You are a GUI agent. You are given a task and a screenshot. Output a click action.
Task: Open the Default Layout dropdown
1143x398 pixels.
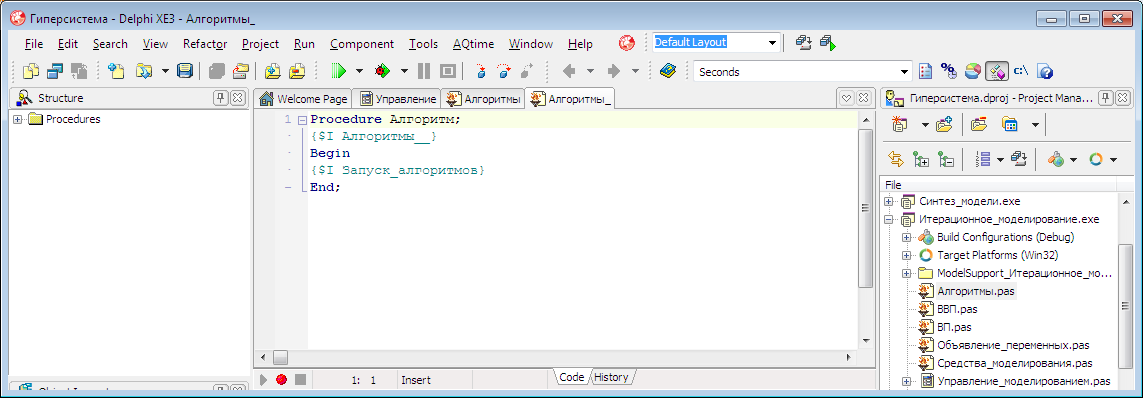772,43
